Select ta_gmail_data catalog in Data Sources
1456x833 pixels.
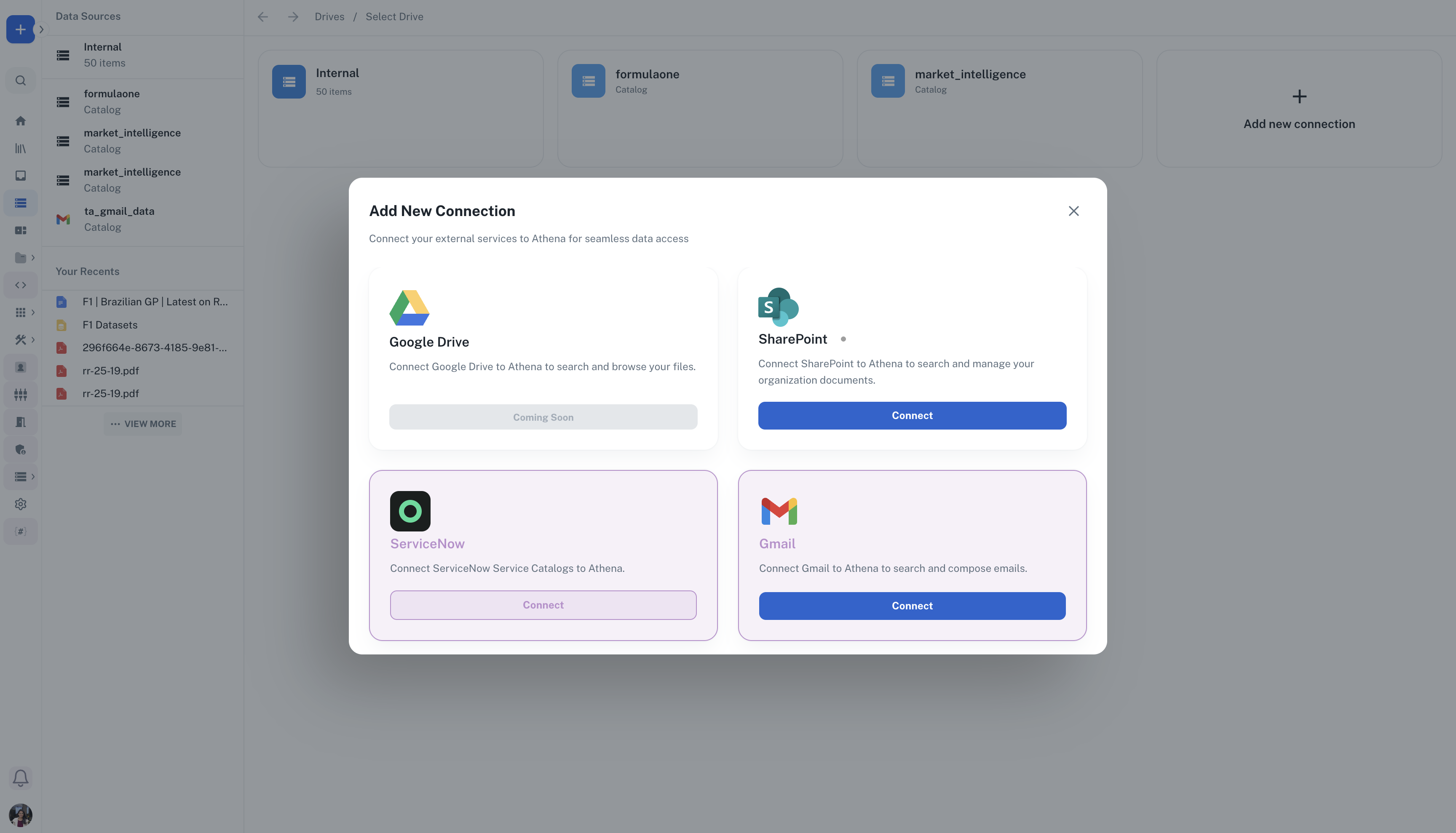tap(119, 219)
